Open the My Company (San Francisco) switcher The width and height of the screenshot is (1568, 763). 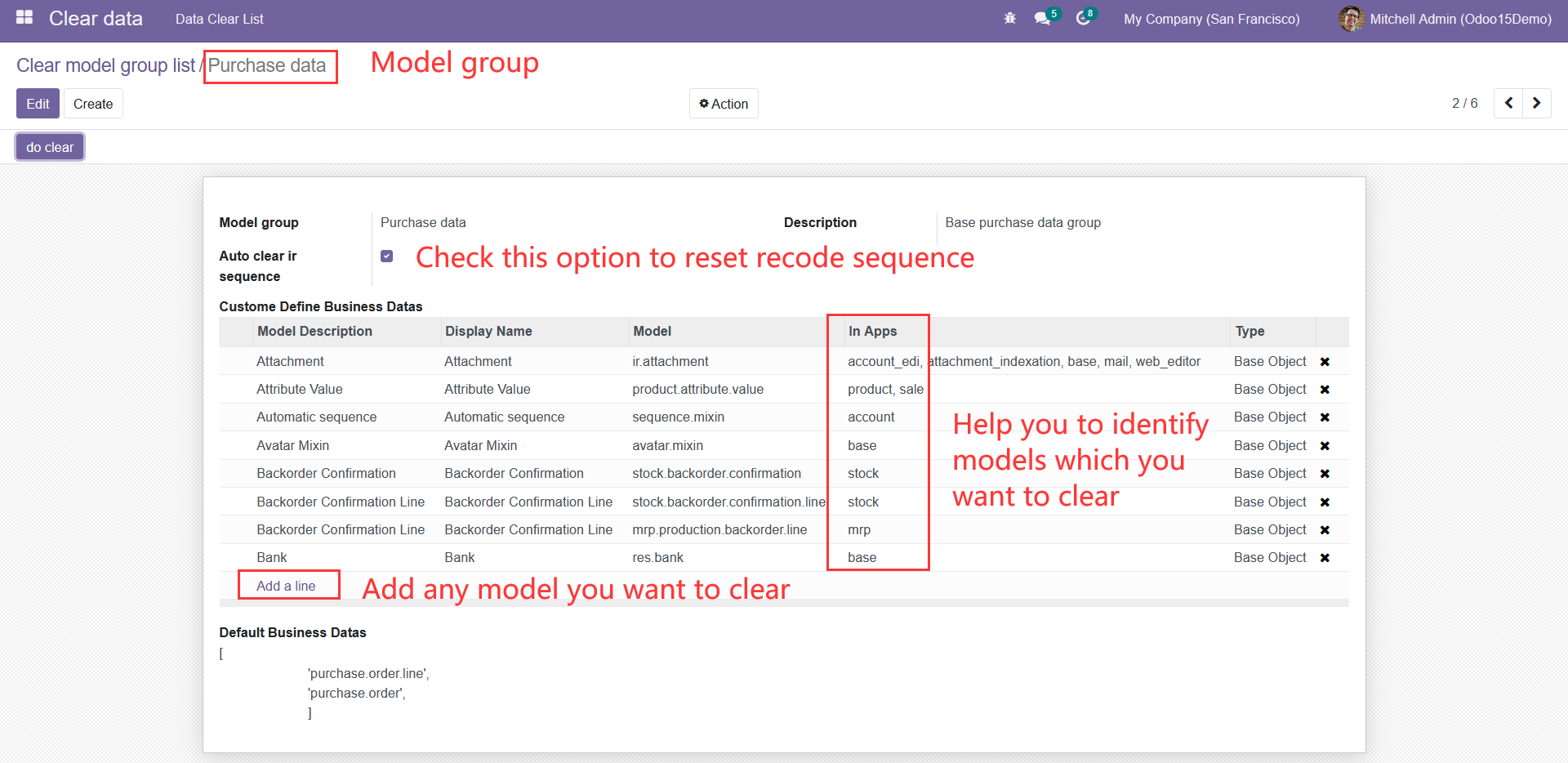click(x=1211, y=19)
